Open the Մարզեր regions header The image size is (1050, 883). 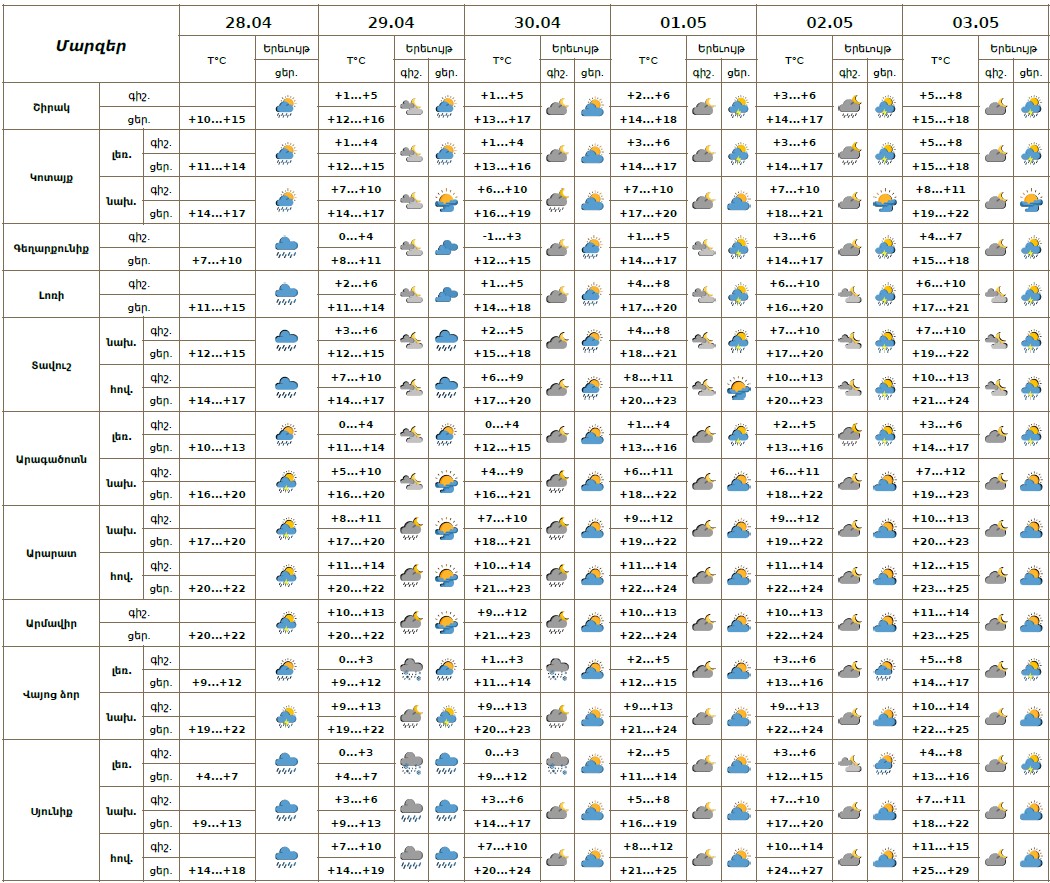[91, 45]
